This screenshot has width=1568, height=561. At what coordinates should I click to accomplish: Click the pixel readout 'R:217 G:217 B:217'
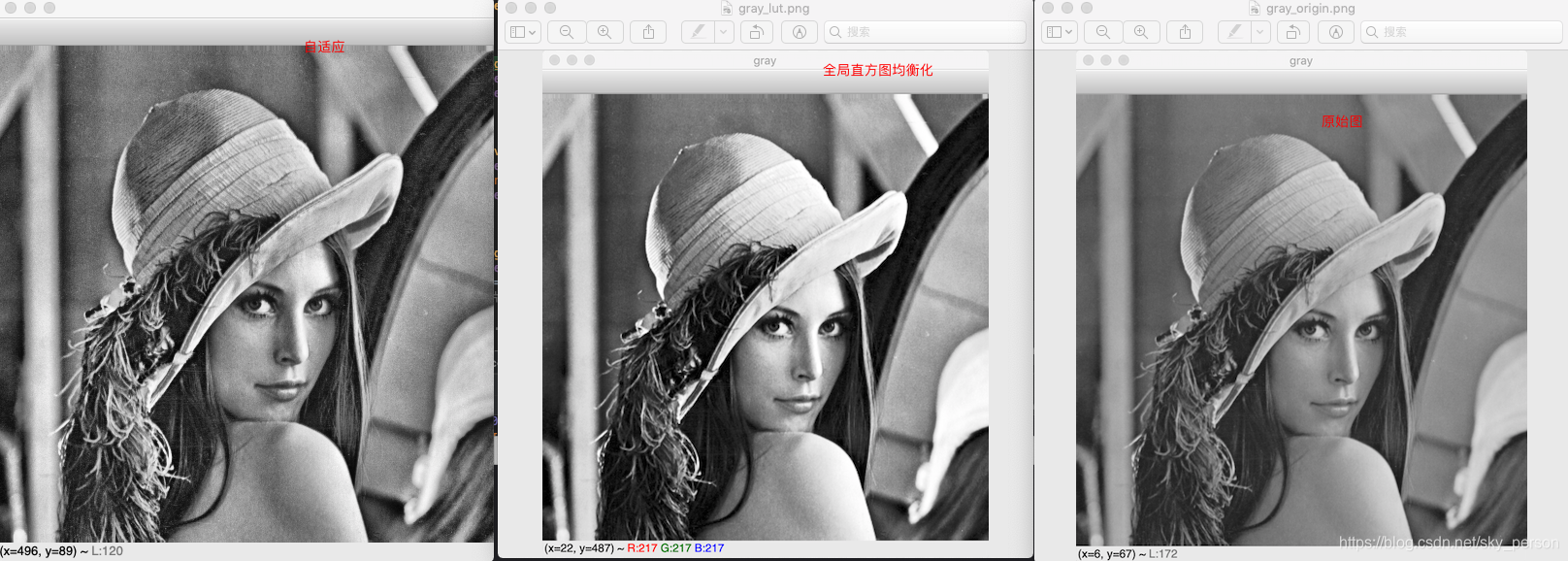pos(675,548)
